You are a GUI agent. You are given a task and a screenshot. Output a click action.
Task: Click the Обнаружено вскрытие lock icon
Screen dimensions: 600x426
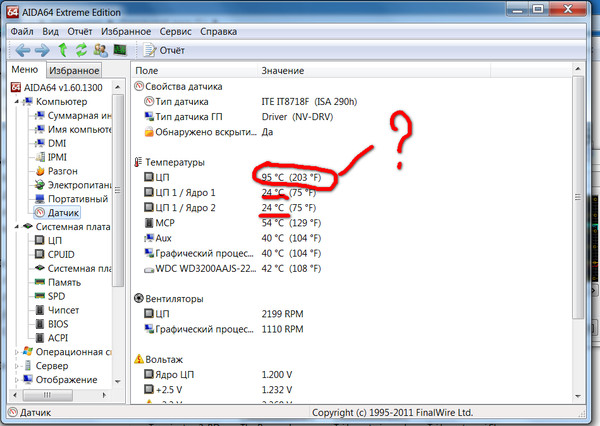pos(149,132)
